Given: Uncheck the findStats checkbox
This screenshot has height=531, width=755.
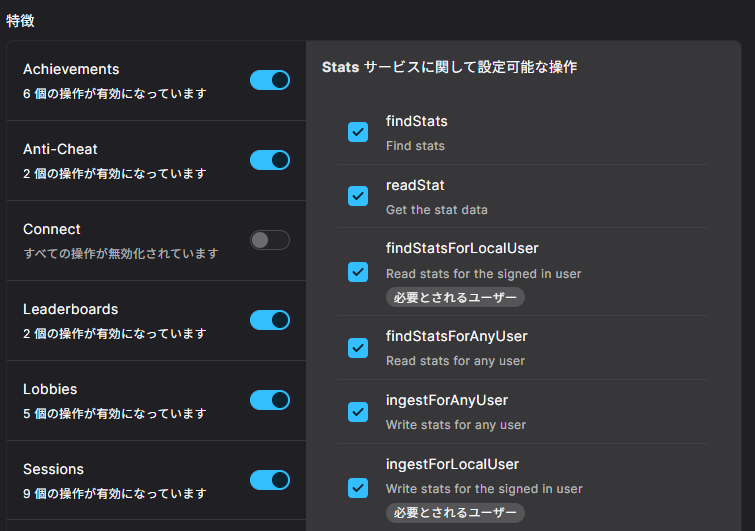Looking at the screenshot, I should click(x=358, y=132).
